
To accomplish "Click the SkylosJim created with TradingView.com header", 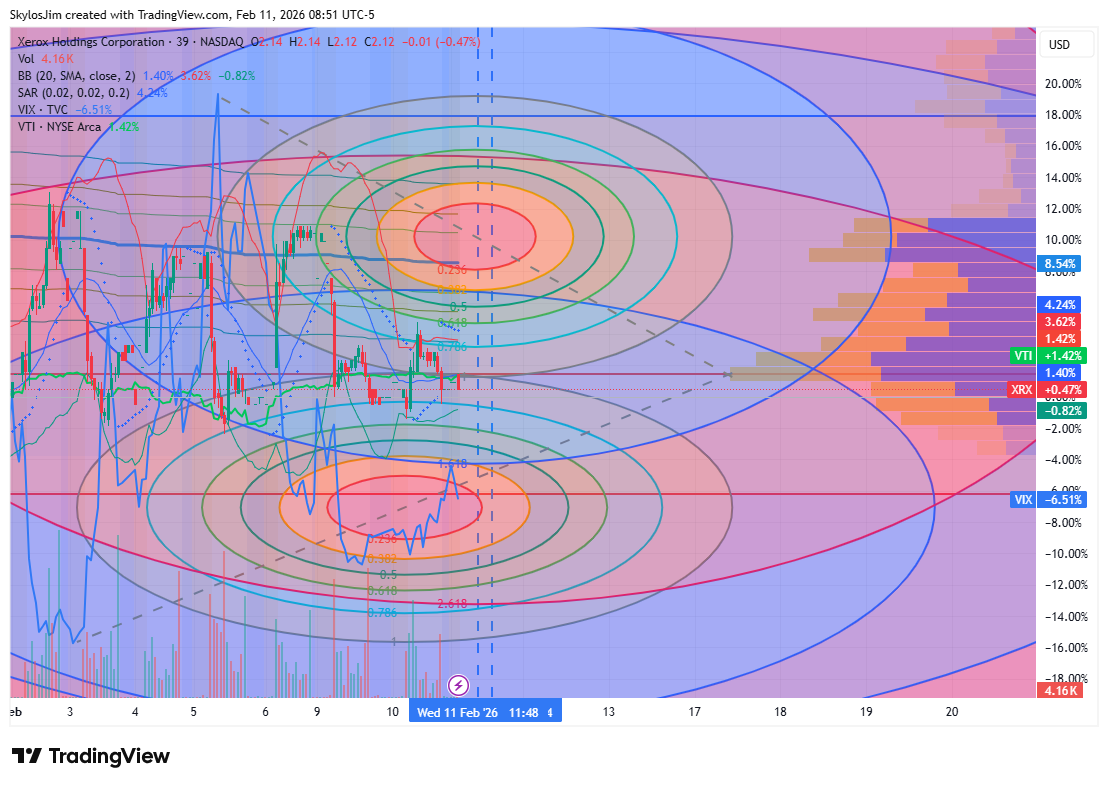I will click(x=192, y=15).
